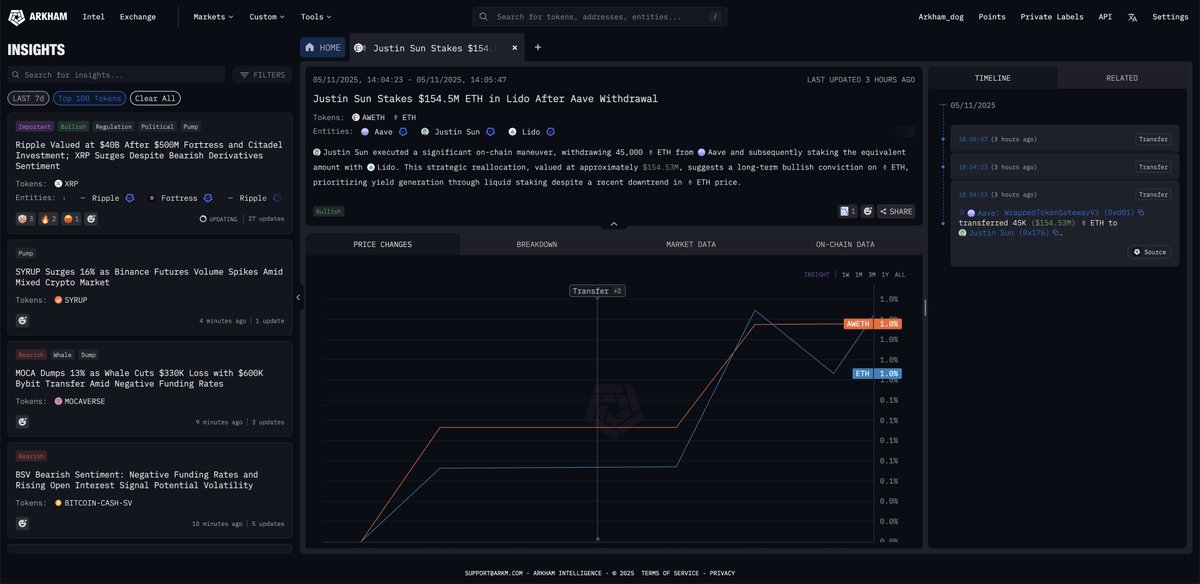This screenshot has width=1200, height=584.
Task: Copy the Aave WrappedTokenGatewayV3 address
Action: [x=1140, y=213]
